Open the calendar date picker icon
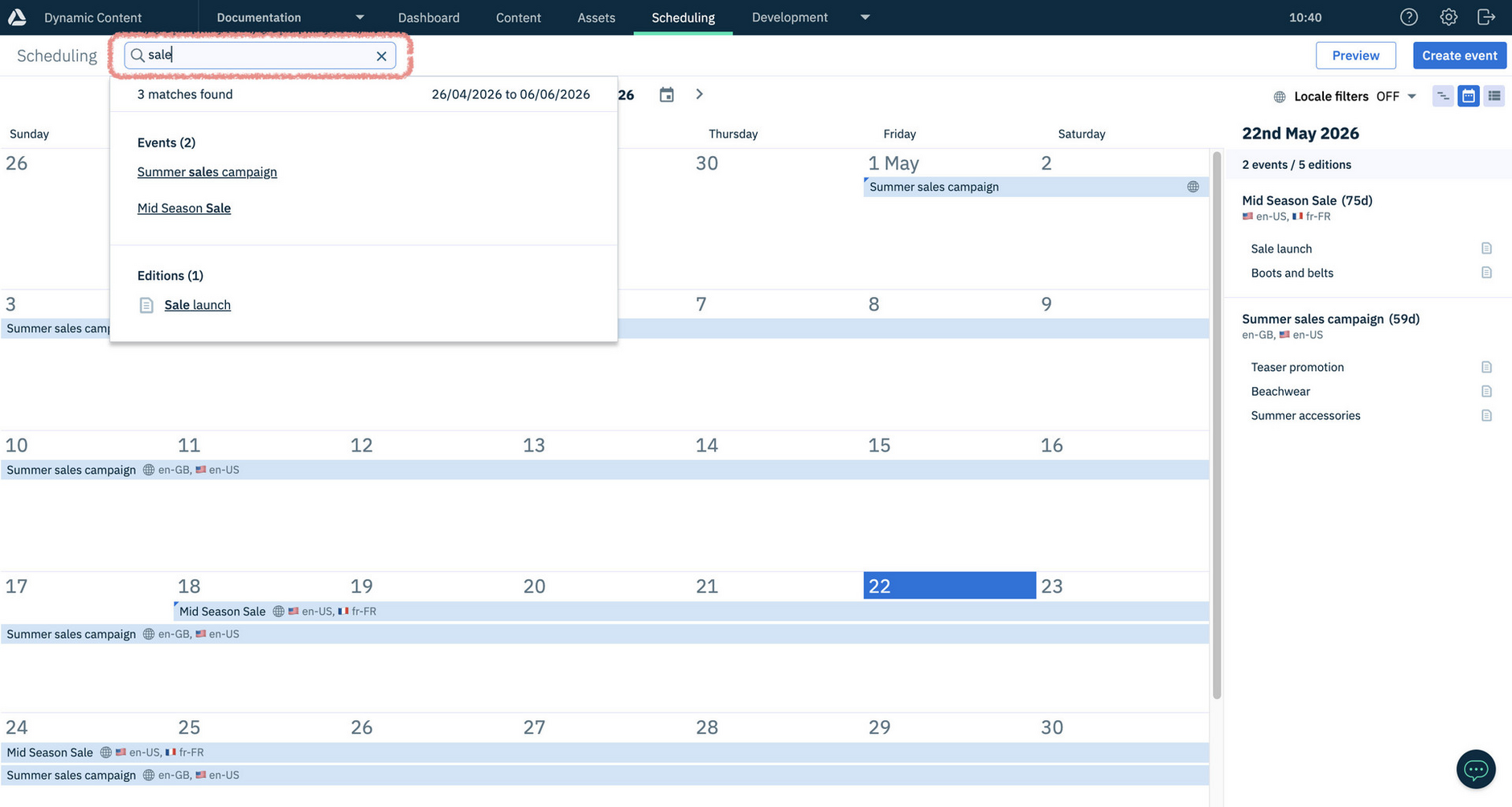The image size is (1512, 807). click(666, 94)
